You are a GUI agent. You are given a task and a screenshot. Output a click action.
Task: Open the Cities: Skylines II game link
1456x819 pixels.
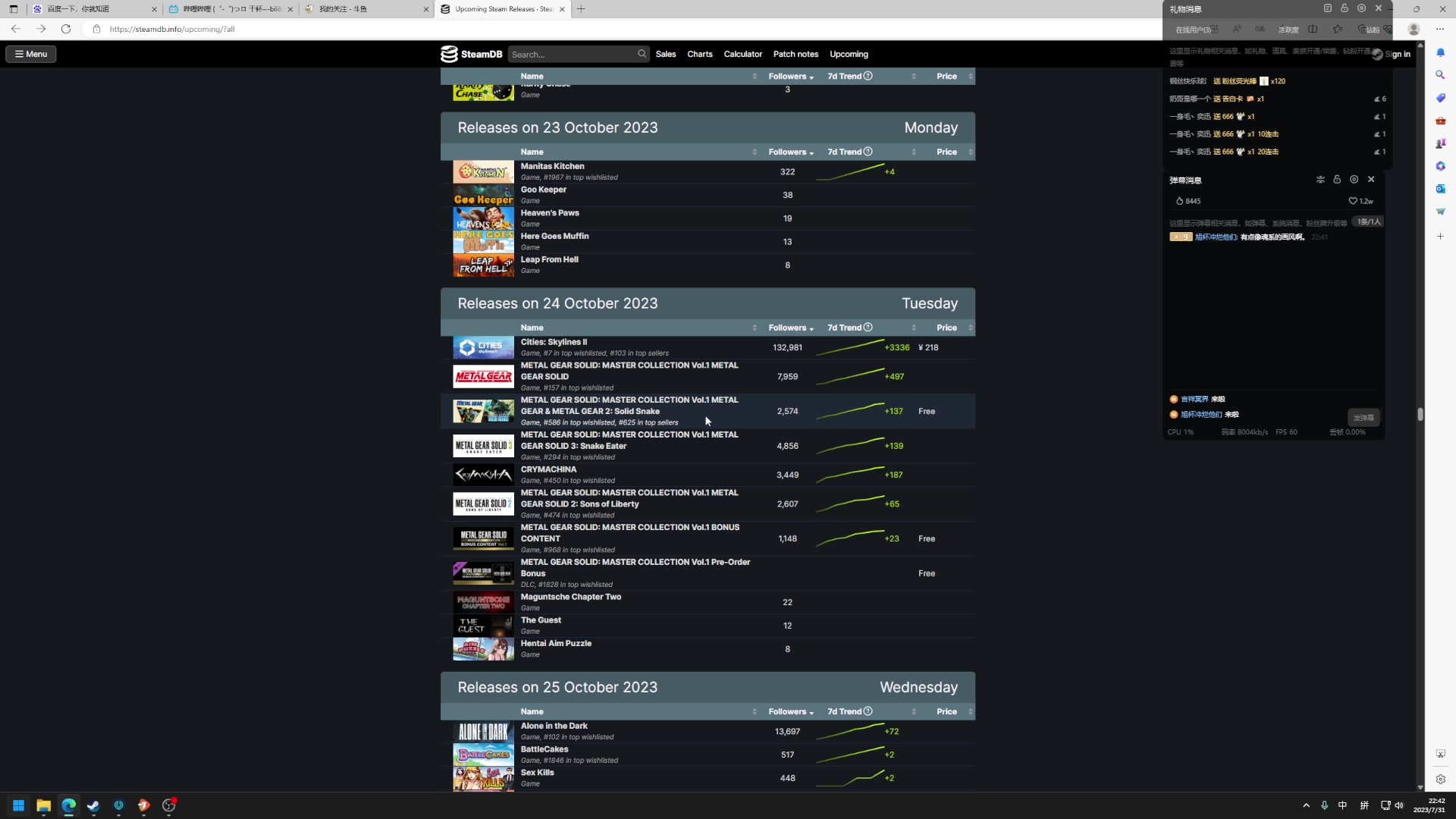(x=554, y=342)
